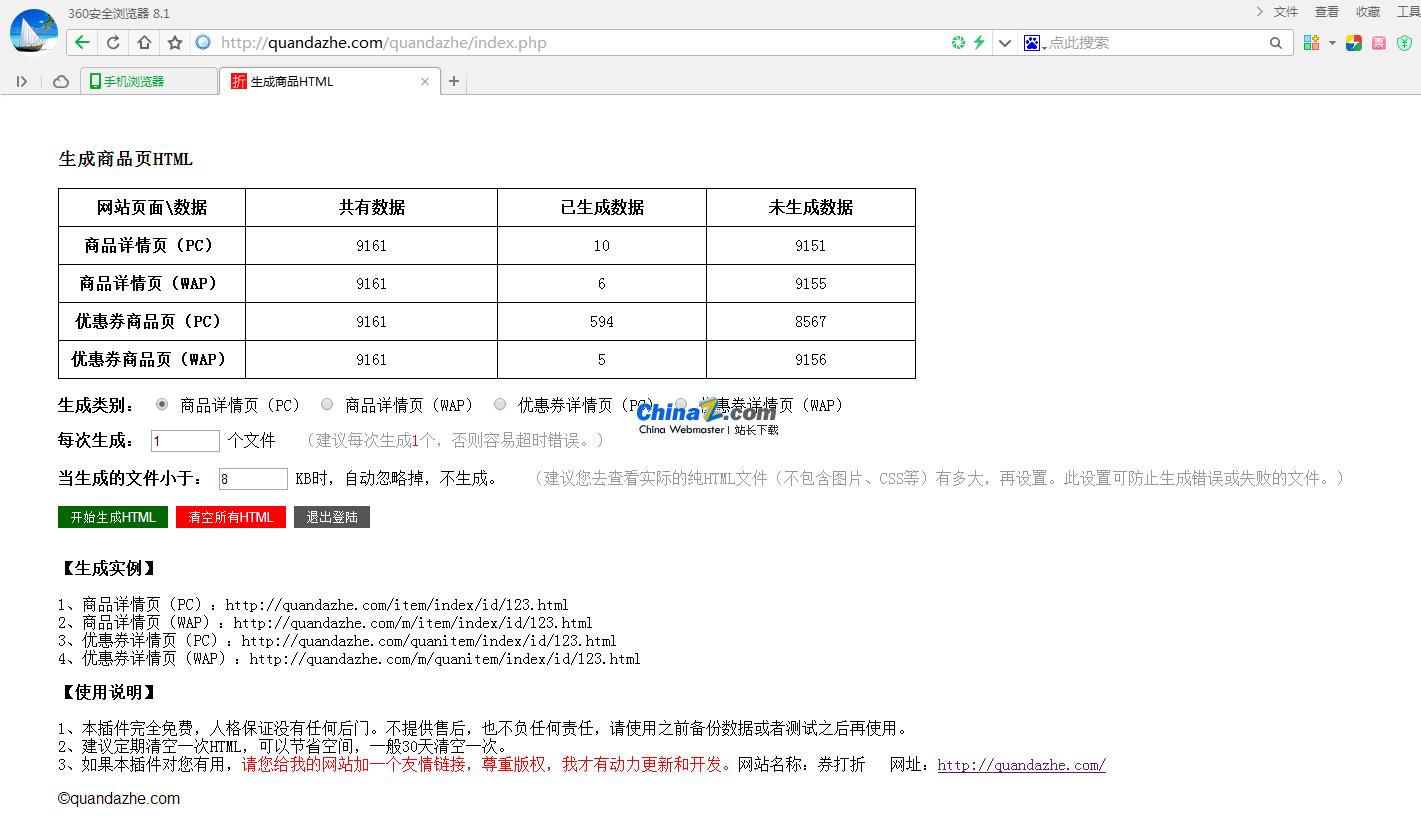Screen dimensions: 1421x833
Task: Click the colorful pinwheel extension icon
Action: pyautogui.click(x=1354, y=42)
